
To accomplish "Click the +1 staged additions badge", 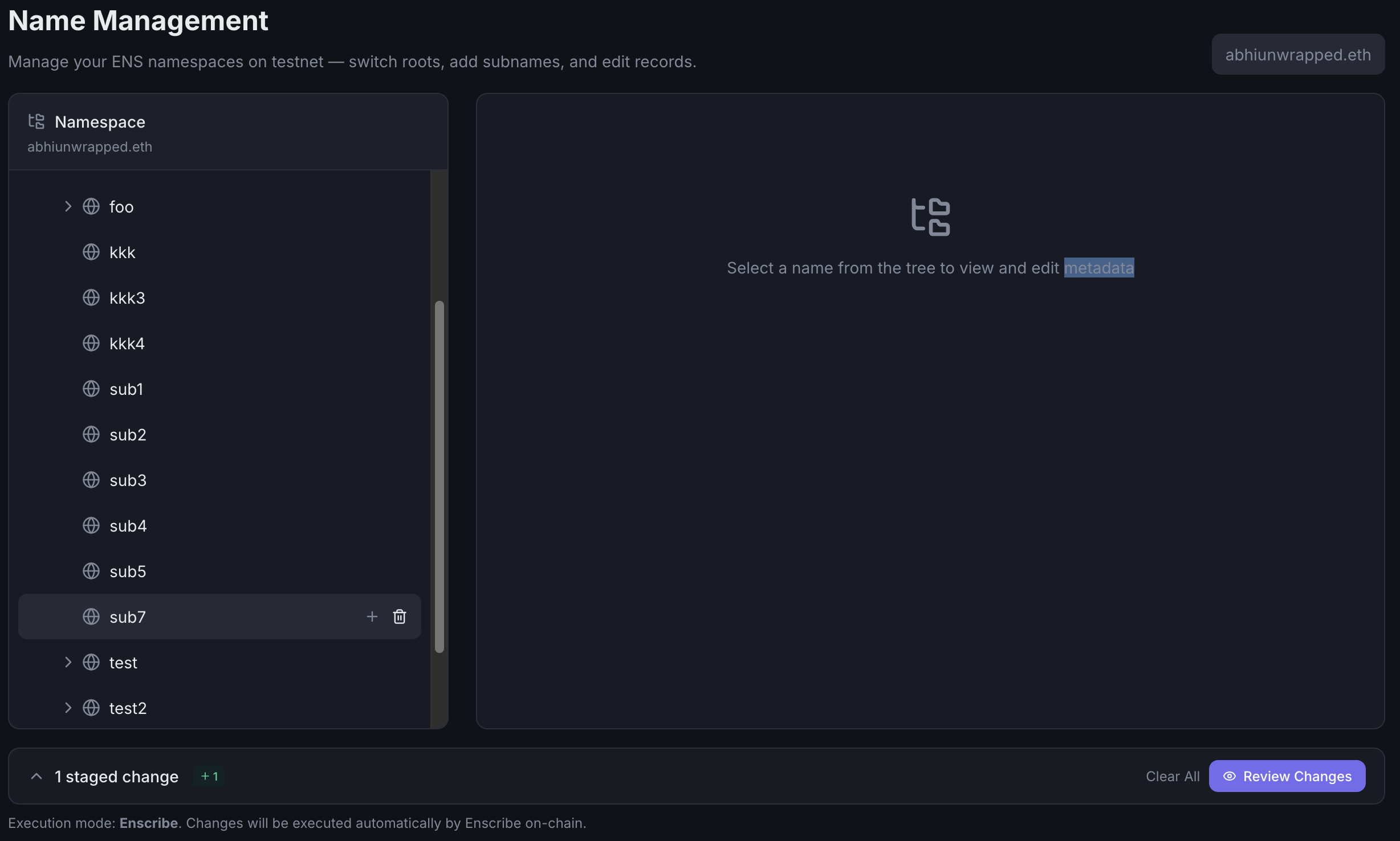I will click(209, 776).
